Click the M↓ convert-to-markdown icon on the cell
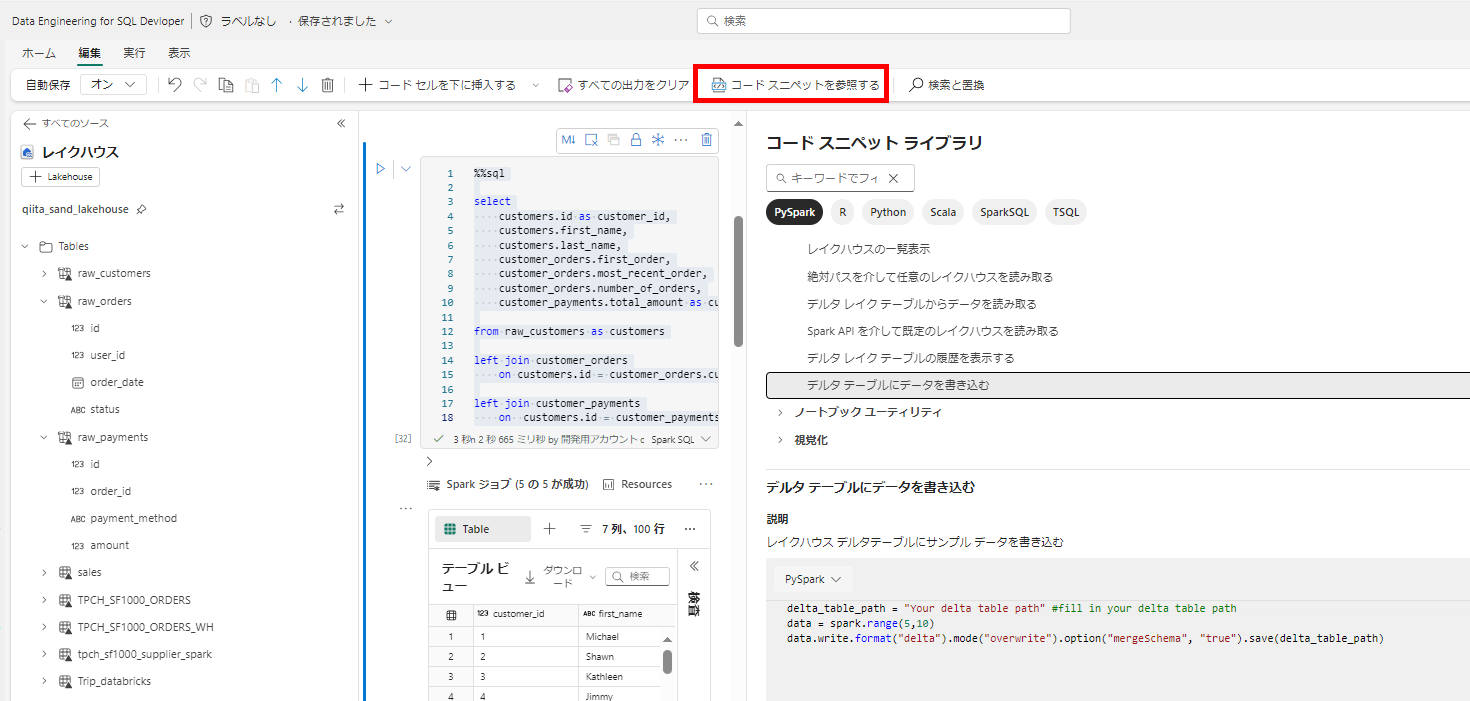This screenshot has width=1470, height=701. (x=569, y=140)
